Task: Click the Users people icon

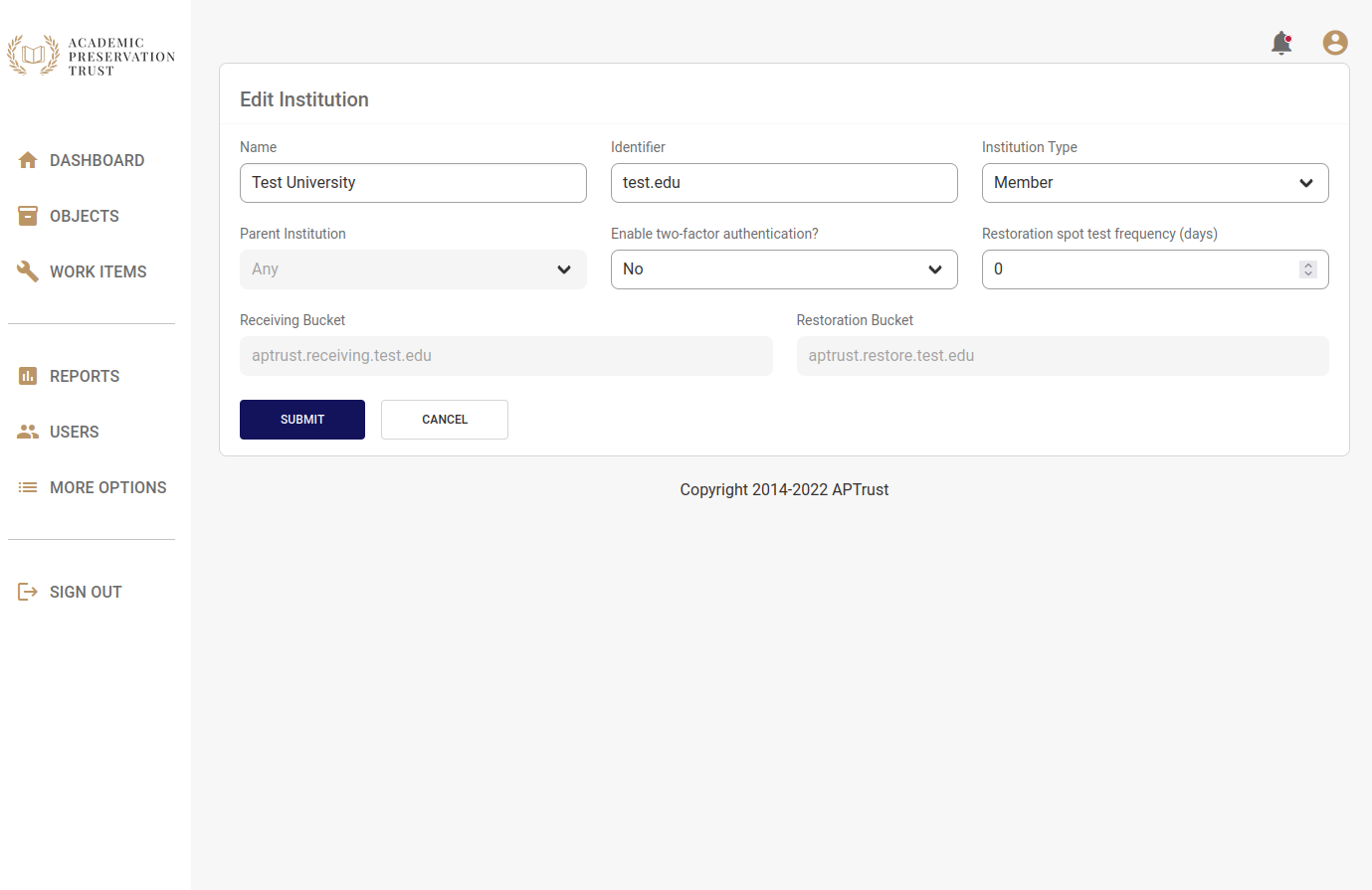Action: tap(28, 432)
